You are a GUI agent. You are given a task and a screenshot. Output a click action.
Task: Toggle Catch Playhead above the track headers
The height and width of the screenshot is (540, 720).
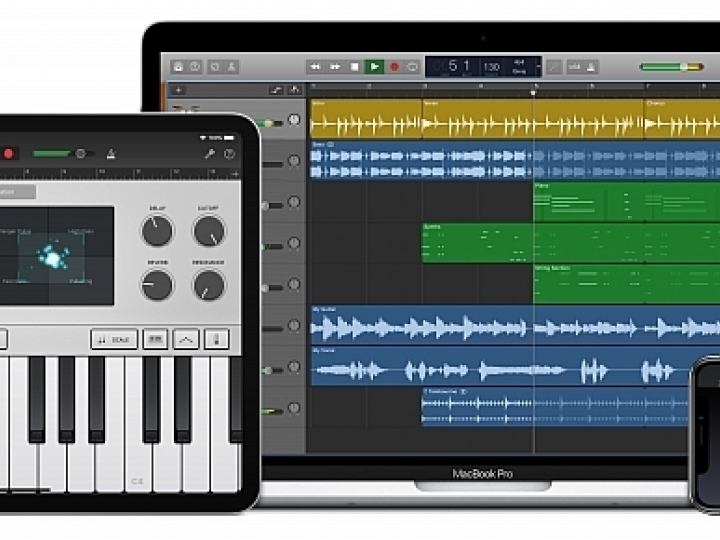pyautogui.click(x=294, y=90)
